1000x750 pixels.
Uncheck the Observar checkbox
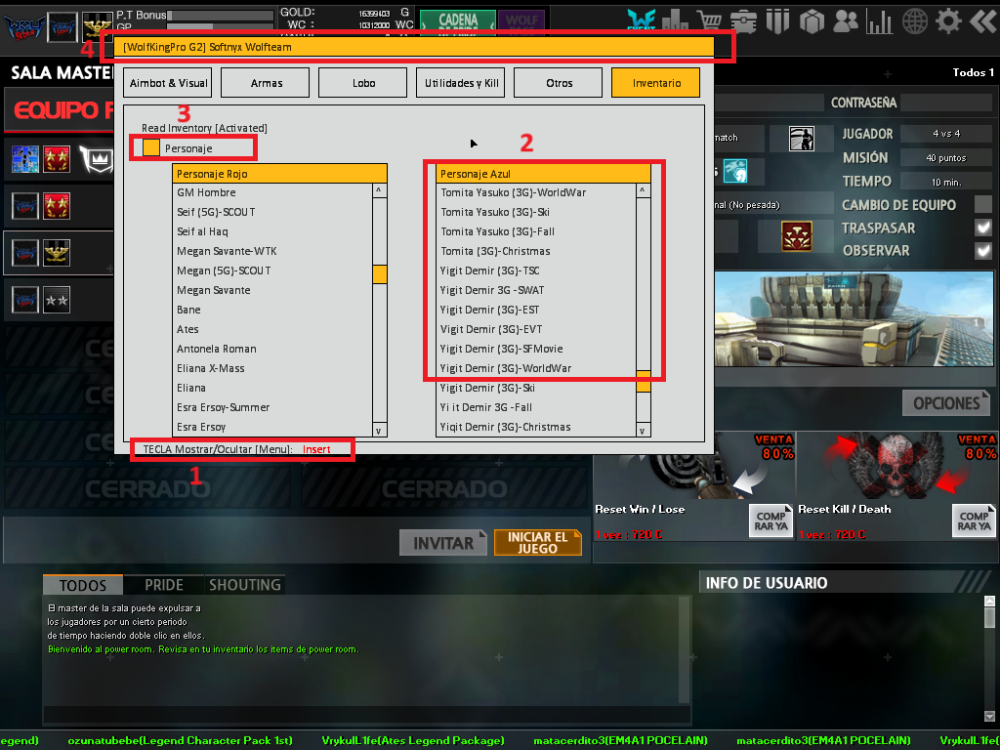pos(983,251)
